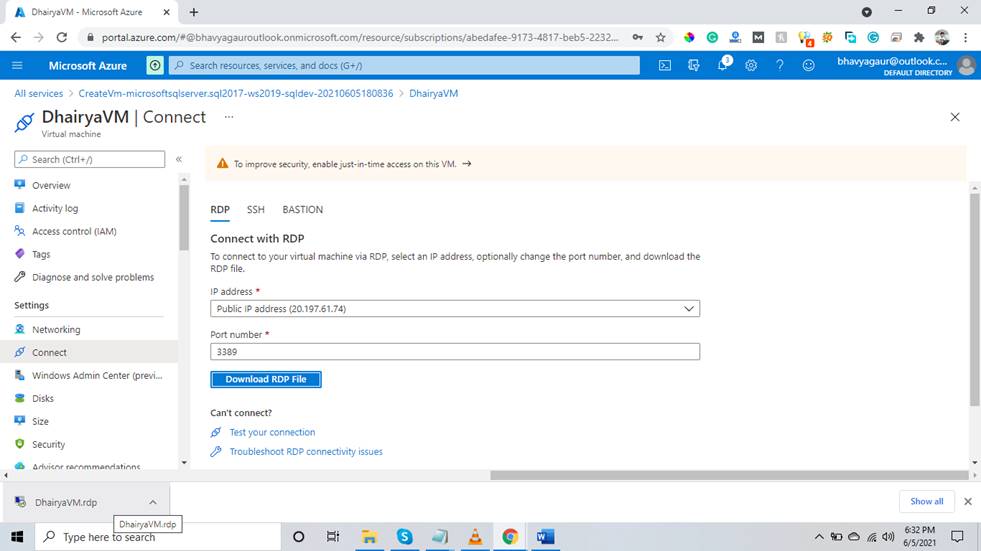Close the downloads bar

(x=968, y=502)
